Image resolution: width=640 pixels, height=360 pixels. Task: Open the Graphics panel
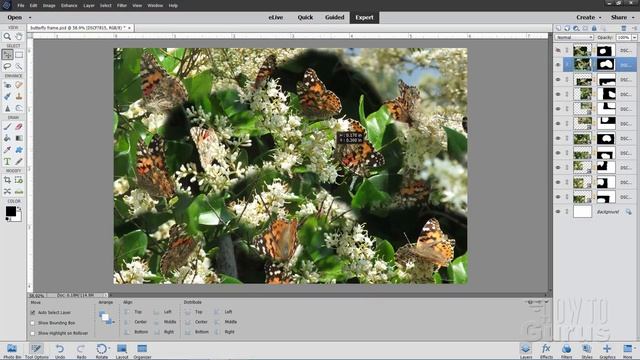tap(607, 351)
